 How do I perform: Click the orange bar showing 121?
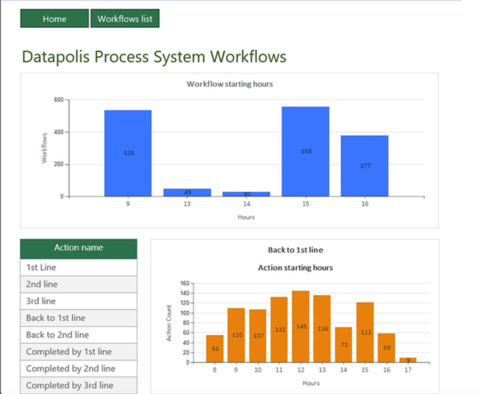coord(365,332)
